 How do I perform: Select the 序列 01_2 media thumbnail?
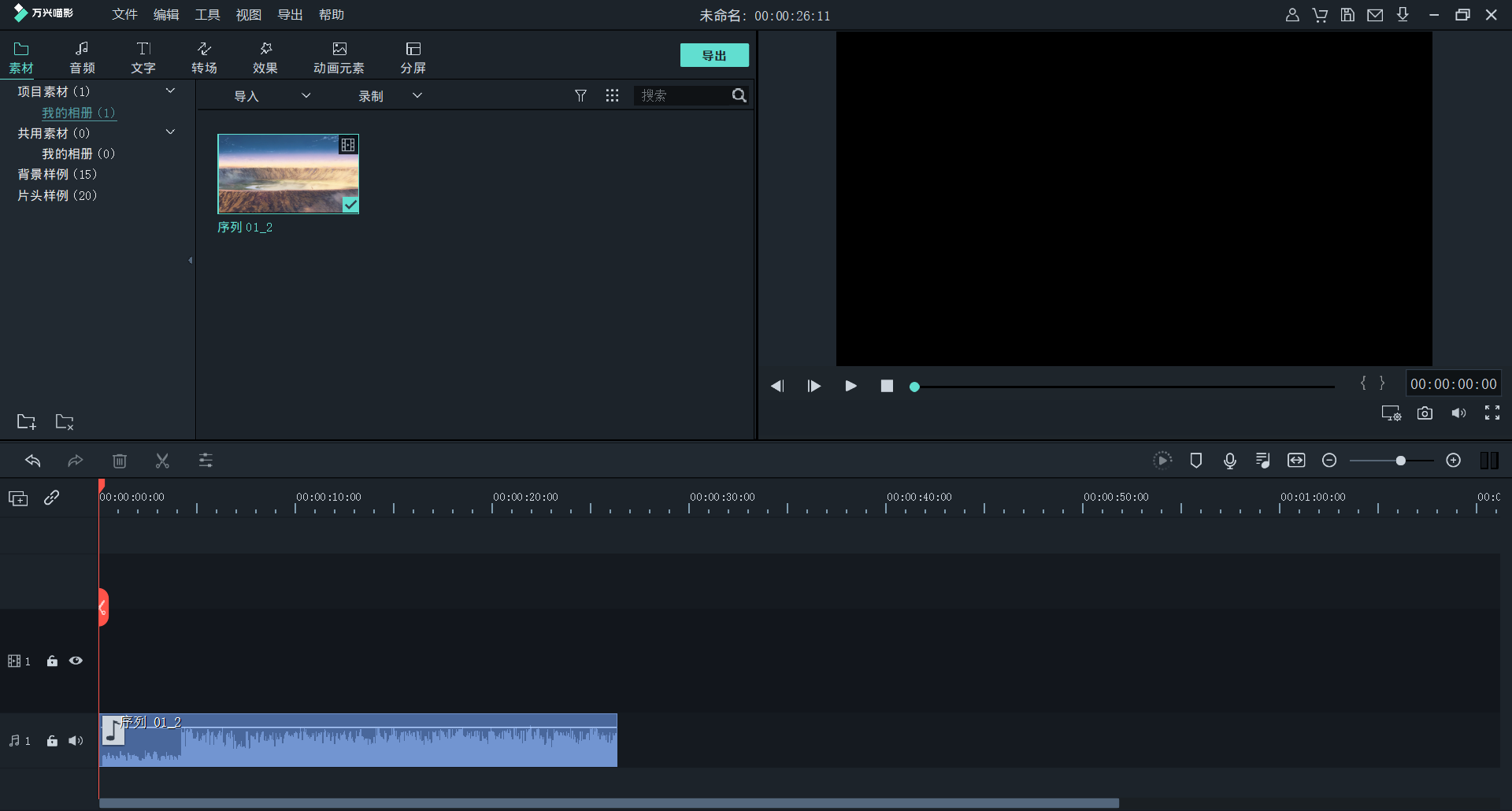pos(288,174)
